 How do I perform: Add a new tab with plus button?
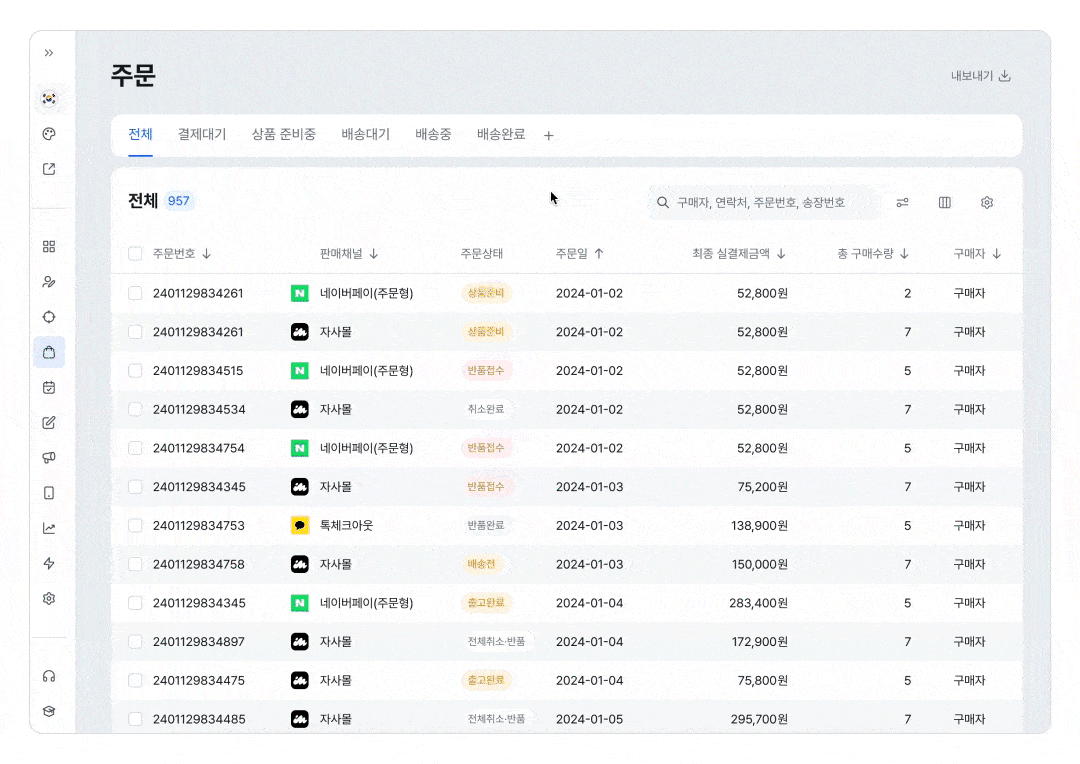pos(549,136)
